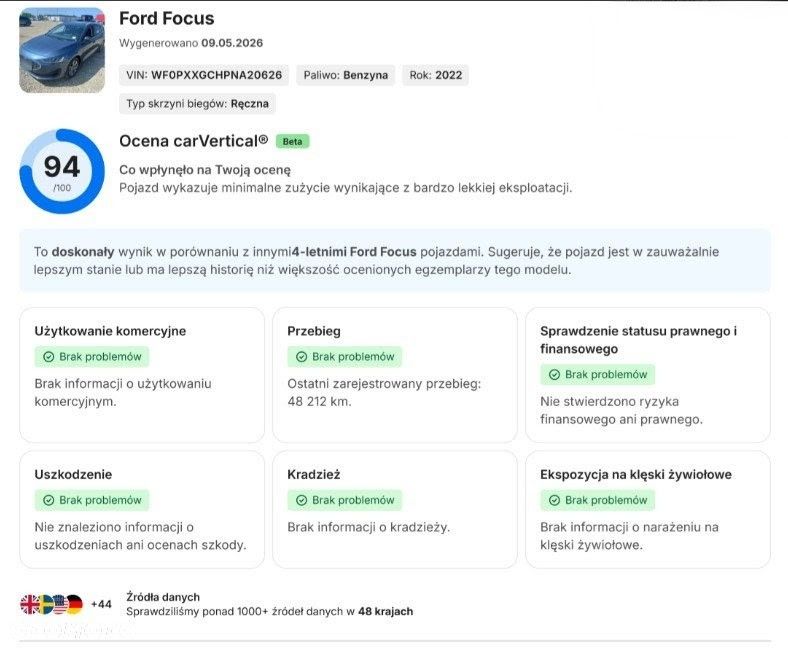
Task: Open the Użytkowanie komercyjne card title
Action: (x=110, y=331)
